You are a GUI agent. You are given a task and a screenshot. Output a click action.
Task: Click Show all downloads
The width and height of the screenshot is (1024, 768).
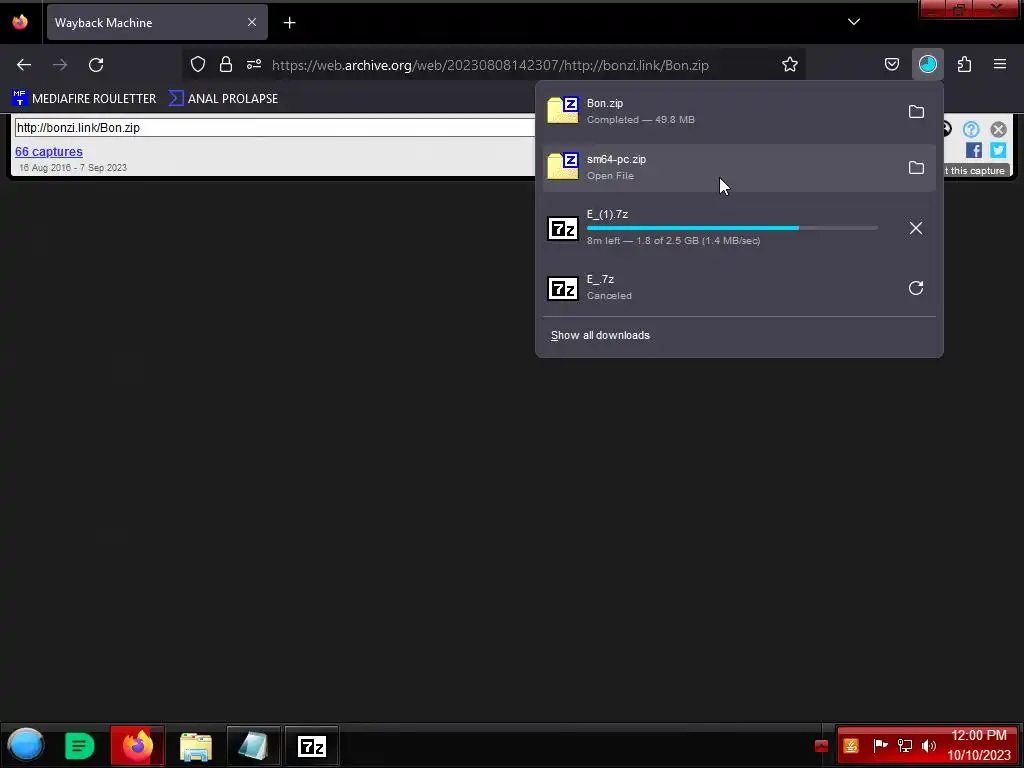[x=600, y=335]
